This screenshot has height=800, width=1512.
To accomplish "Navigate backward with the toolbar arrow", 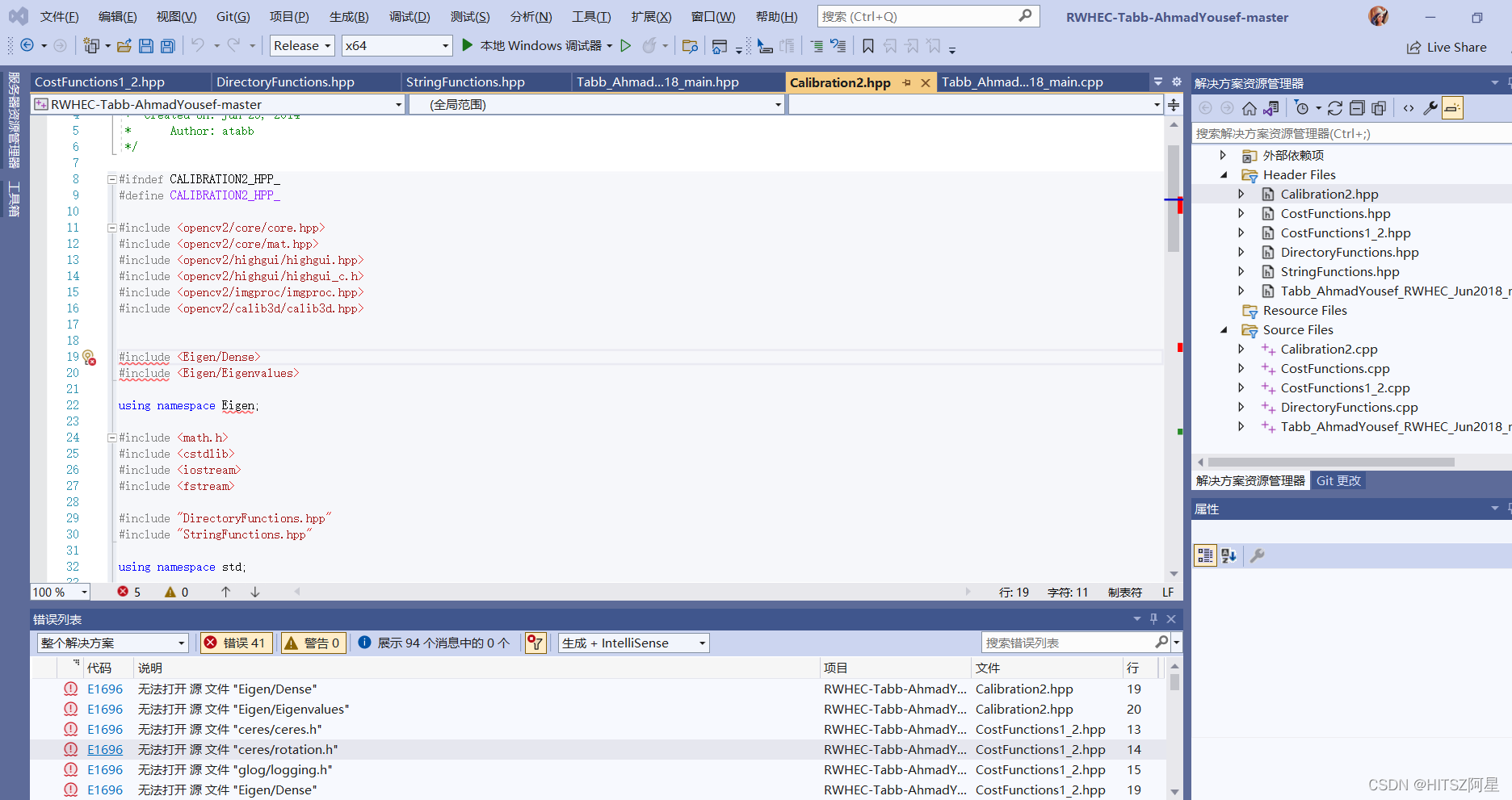I will [x=27, y=46].
